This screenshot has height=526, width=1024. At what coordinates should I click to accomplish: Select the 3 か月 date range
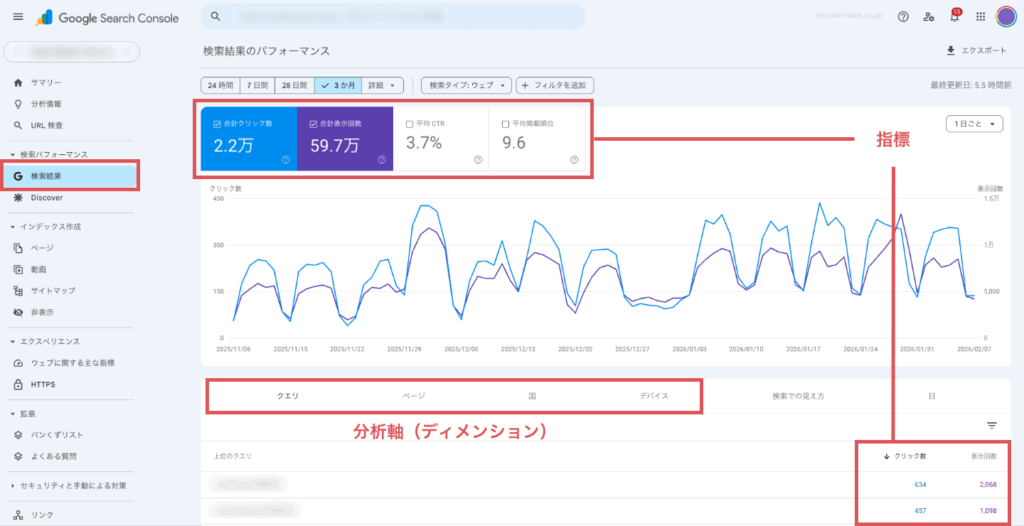coord(338,85)
